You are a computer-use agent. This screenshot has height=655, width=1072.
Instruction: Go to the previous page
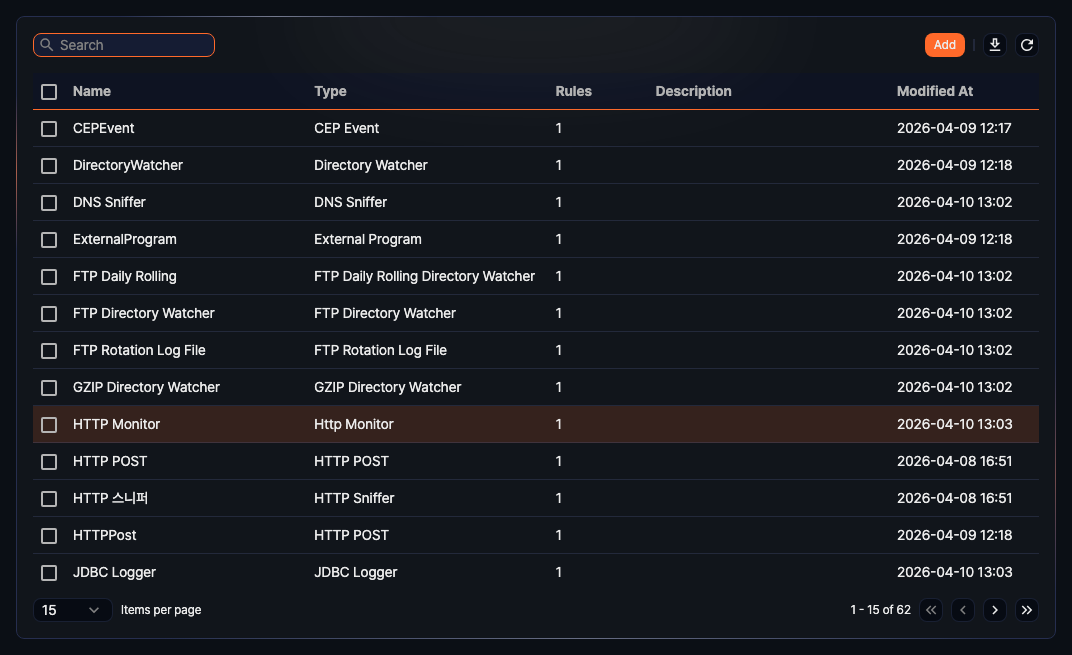click(962, 610)
